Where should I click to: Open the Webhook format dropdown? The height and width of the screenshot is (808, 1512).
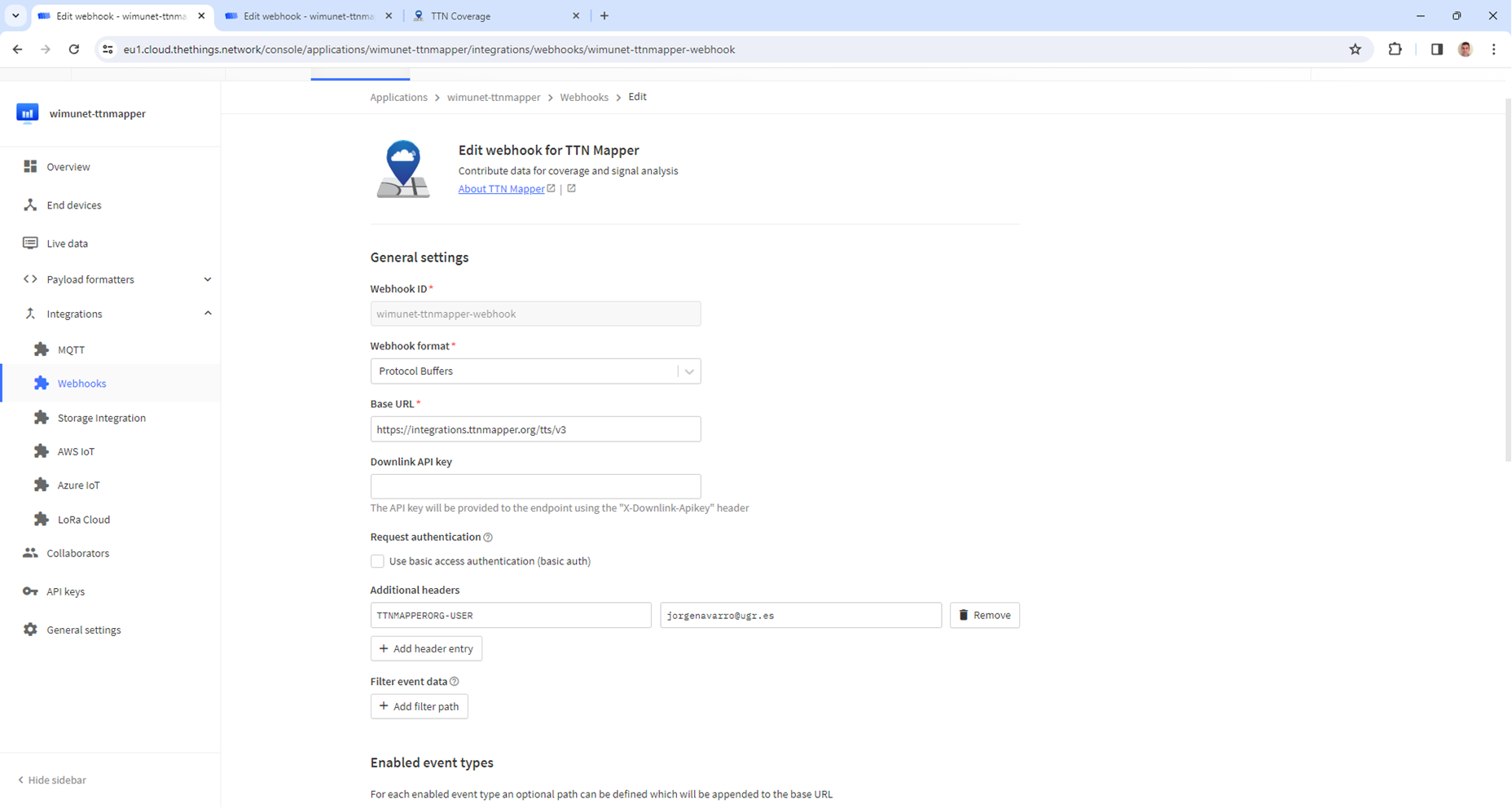[x=535, y=371]
